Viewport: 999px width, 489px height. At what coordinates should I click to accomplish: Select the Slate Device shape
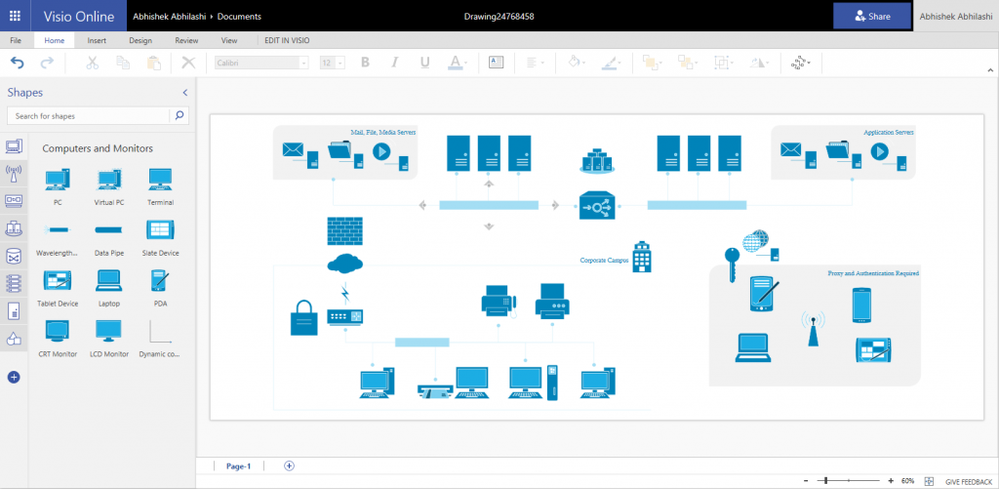(161, 237)
